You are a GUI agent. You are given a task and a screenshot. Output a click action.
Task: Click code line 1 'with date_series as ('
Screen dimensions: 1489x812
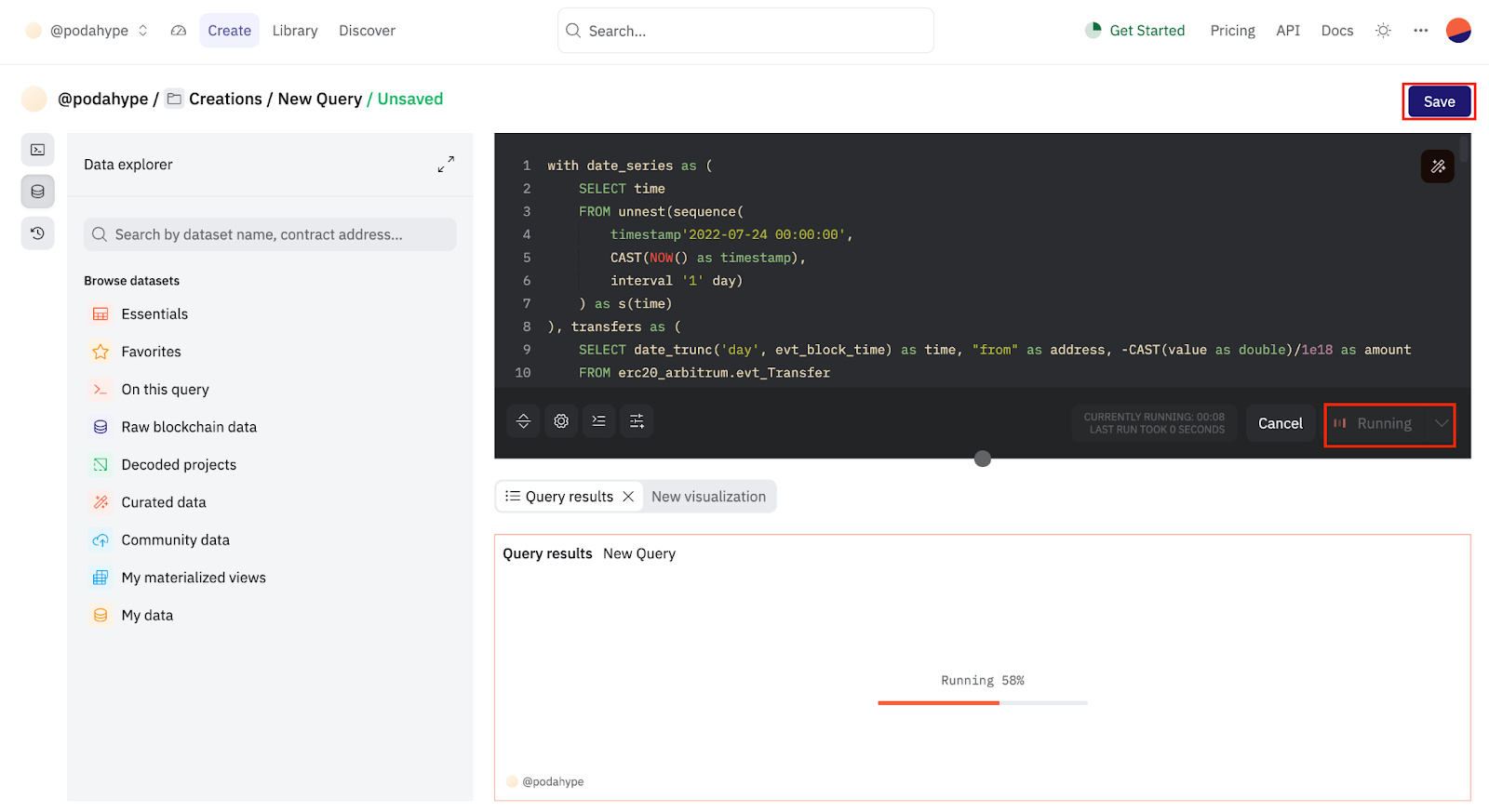tap(630, 166)
